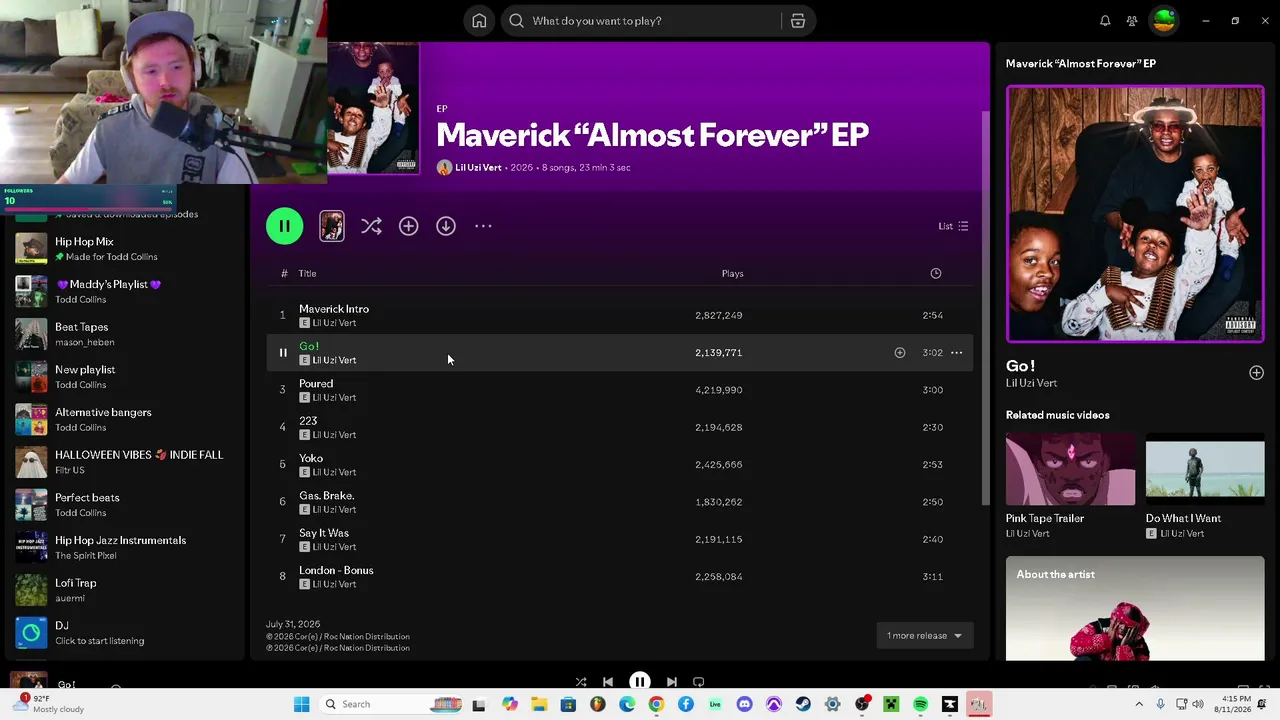Open Do What I Want video thumbnail
The height and width of the screenshot is (720, 1280).
coord(1205,469)
